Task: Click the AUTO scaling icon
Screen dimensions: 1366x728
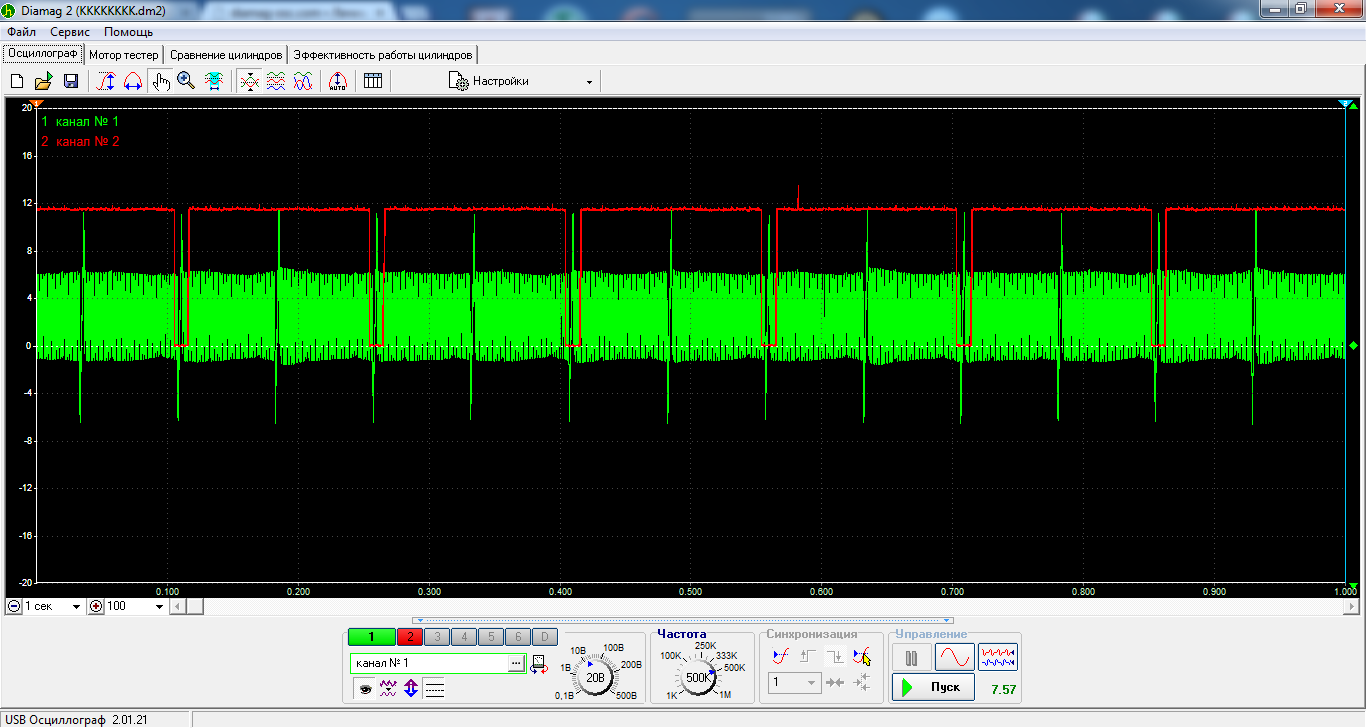Action: click(338, 82)
